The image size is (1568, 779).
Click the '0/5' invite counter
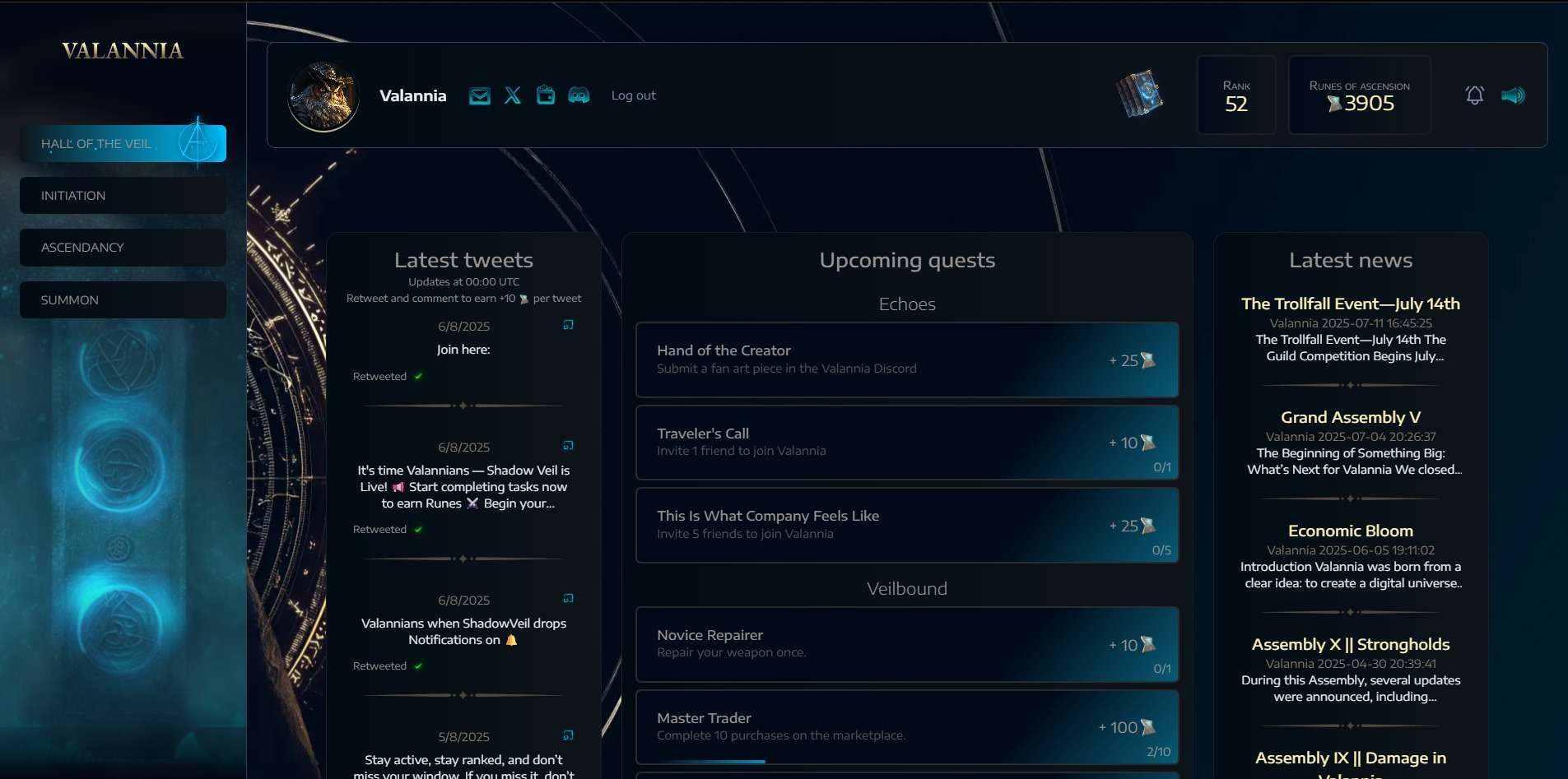coord(1161,550)
